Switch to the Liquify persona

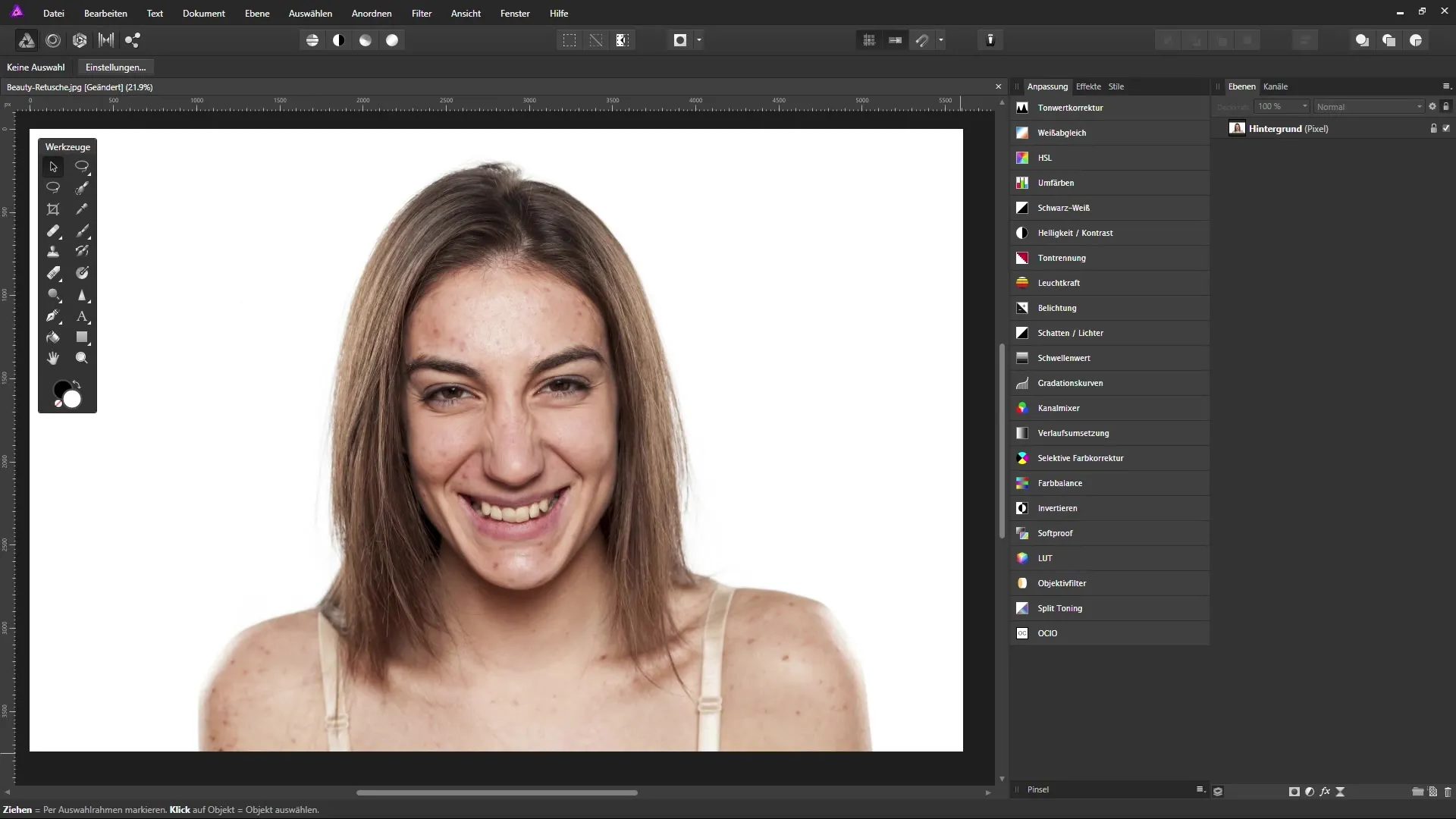(x=53, y=40)
